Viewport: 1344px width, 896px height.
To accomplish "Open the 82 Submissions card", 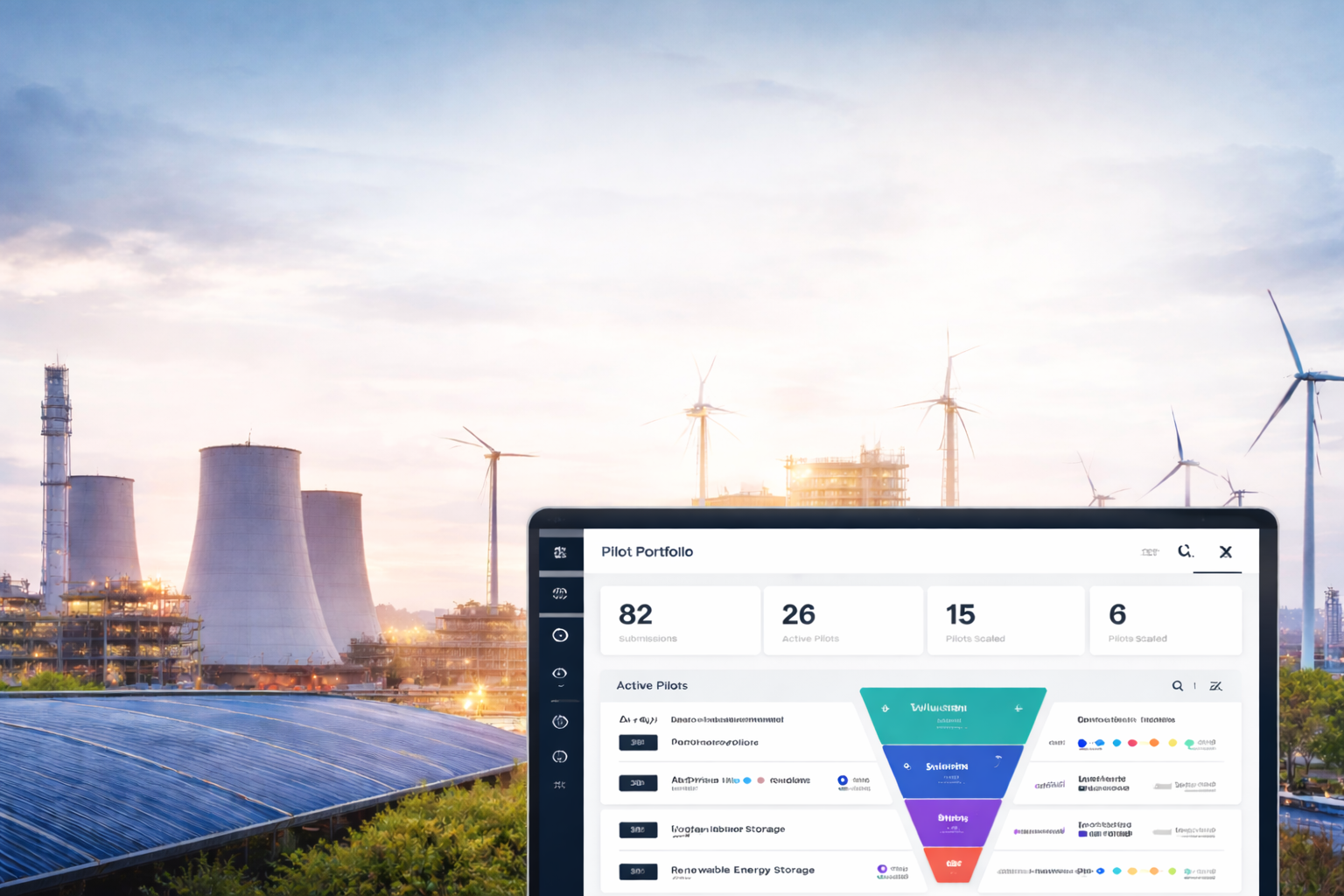I will pyautogui.click(x=680, y=620).
